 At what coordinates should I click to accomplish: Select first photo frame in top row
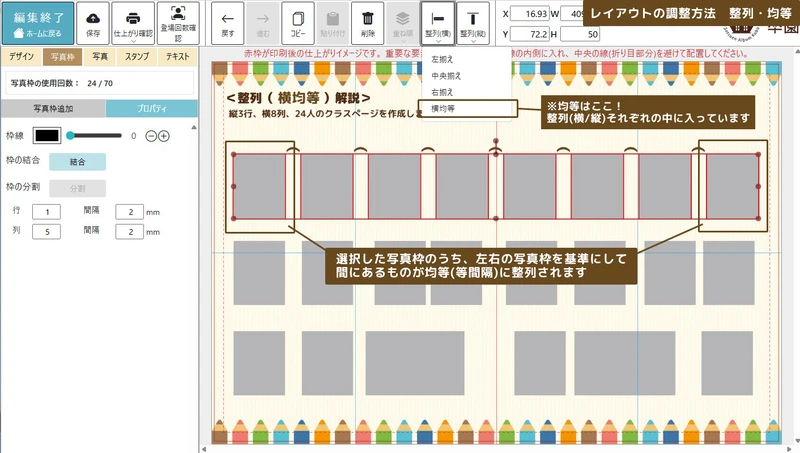[259, 186]
